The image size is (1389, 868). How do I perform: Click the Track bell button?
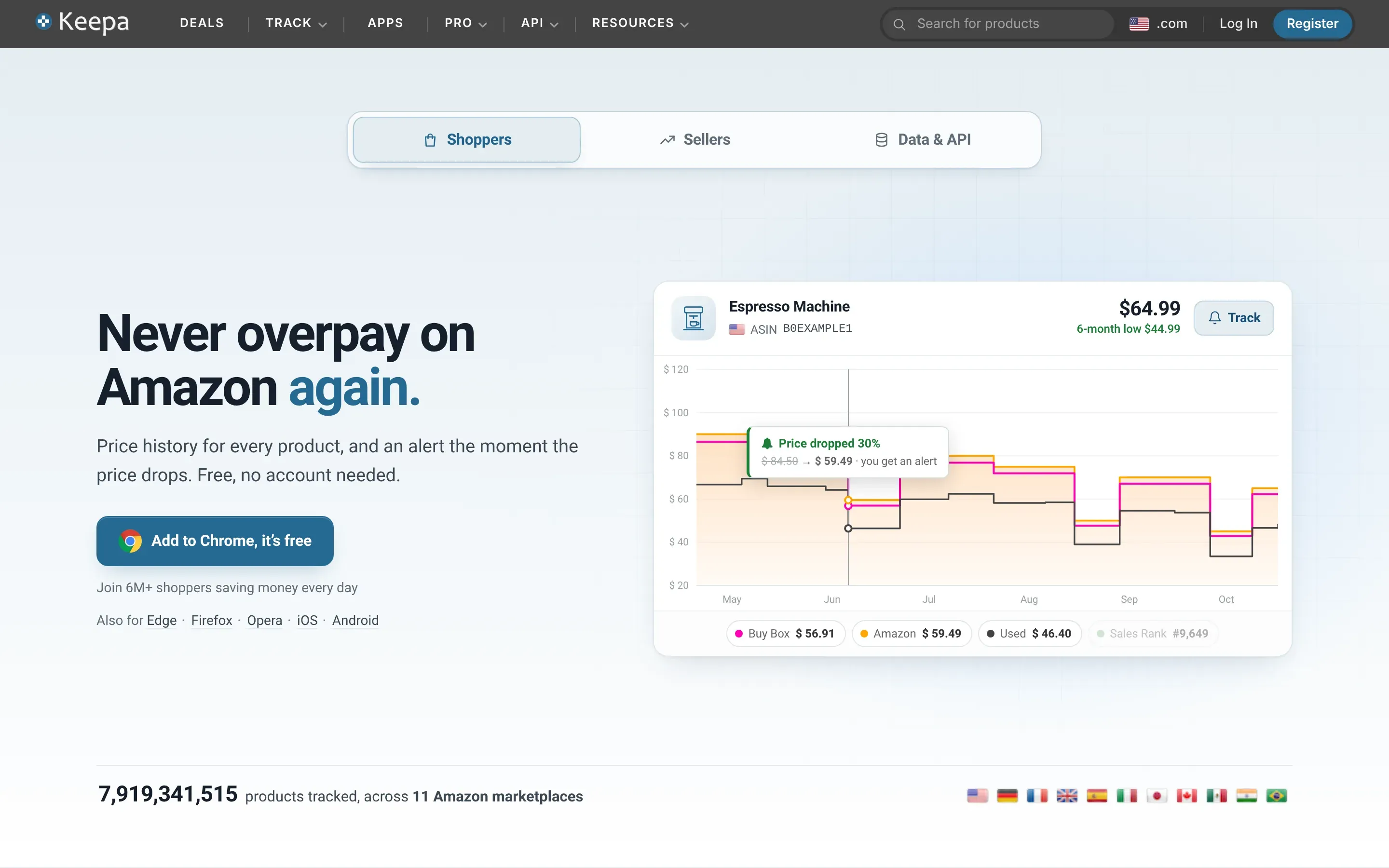point(1233,318)
